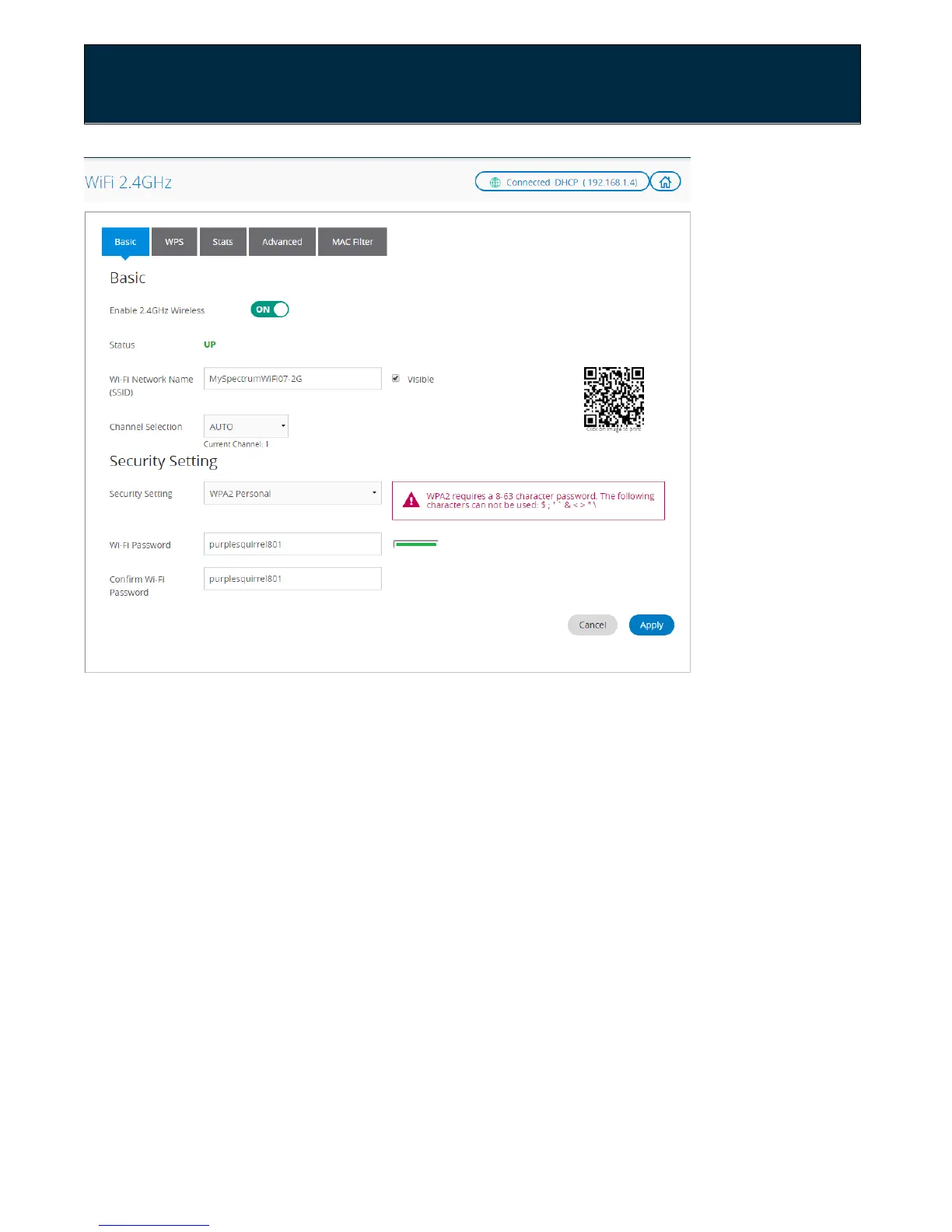Open the MAC Filter tab

click(x=352, y=242)
